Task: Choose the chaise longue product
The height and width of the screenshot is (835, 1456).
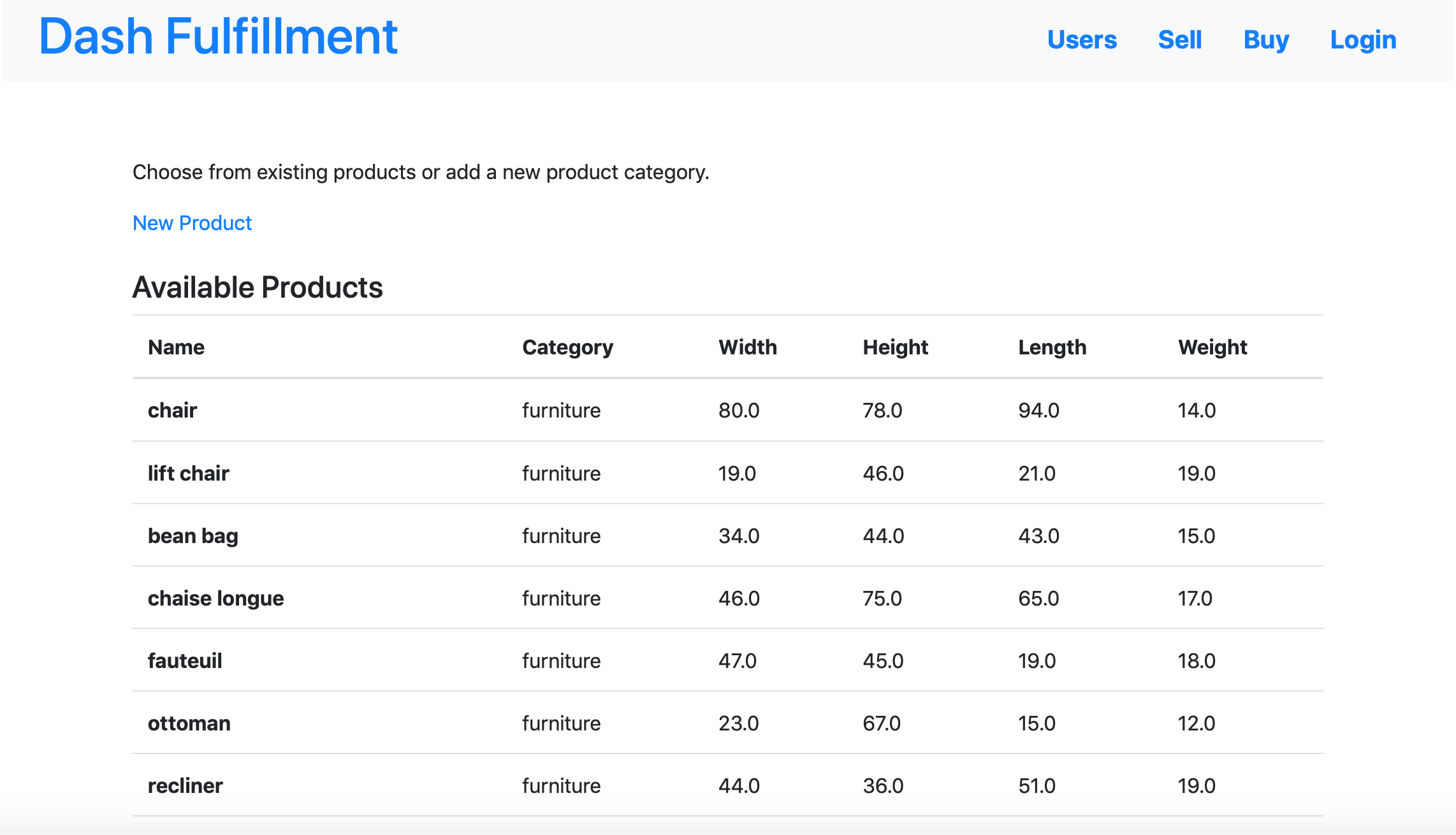Action: pyautogui.click(x=215, y=599)
